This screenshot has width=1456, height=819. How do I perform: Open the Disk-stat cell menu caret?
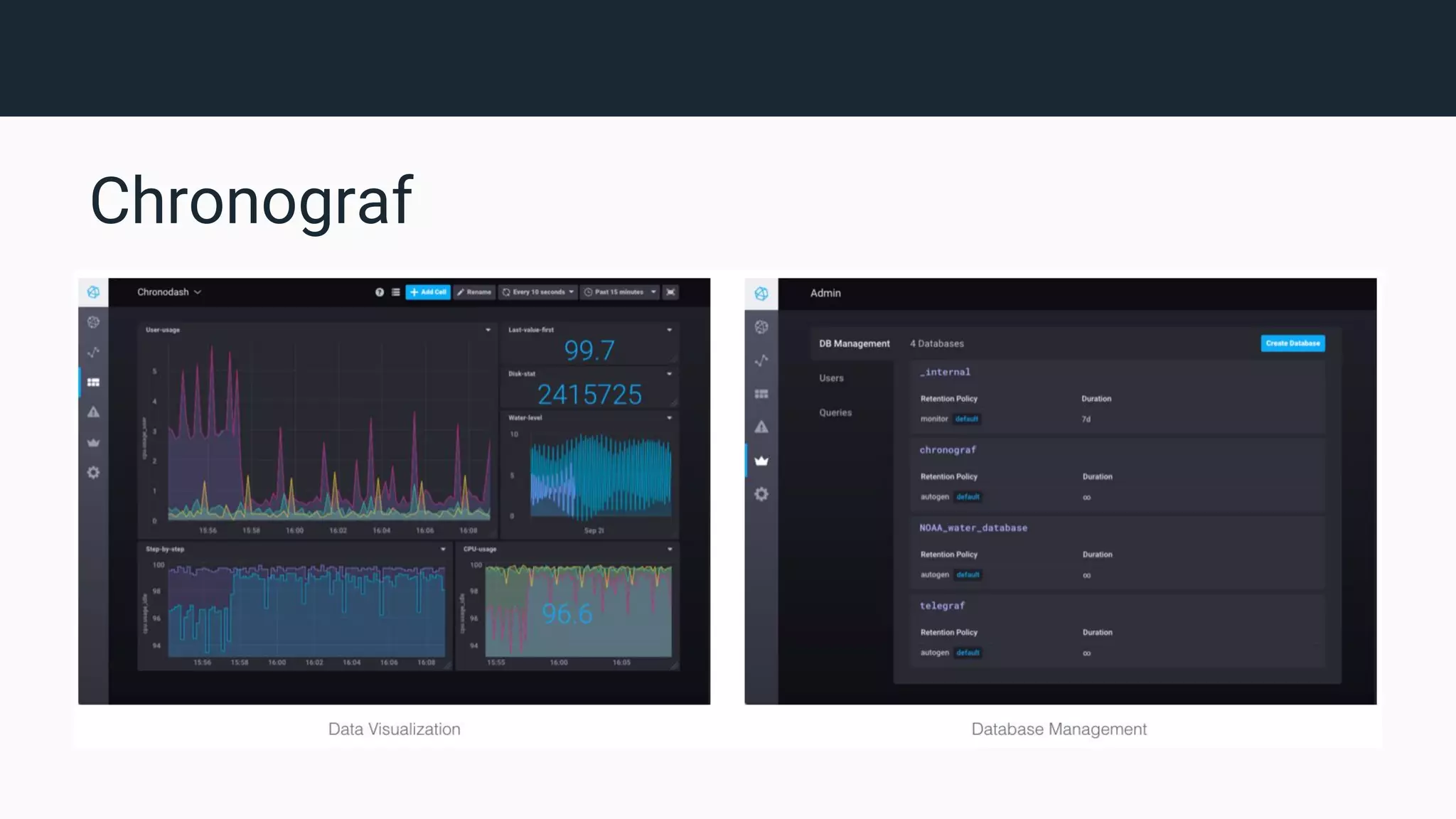[x=669, y=374]
